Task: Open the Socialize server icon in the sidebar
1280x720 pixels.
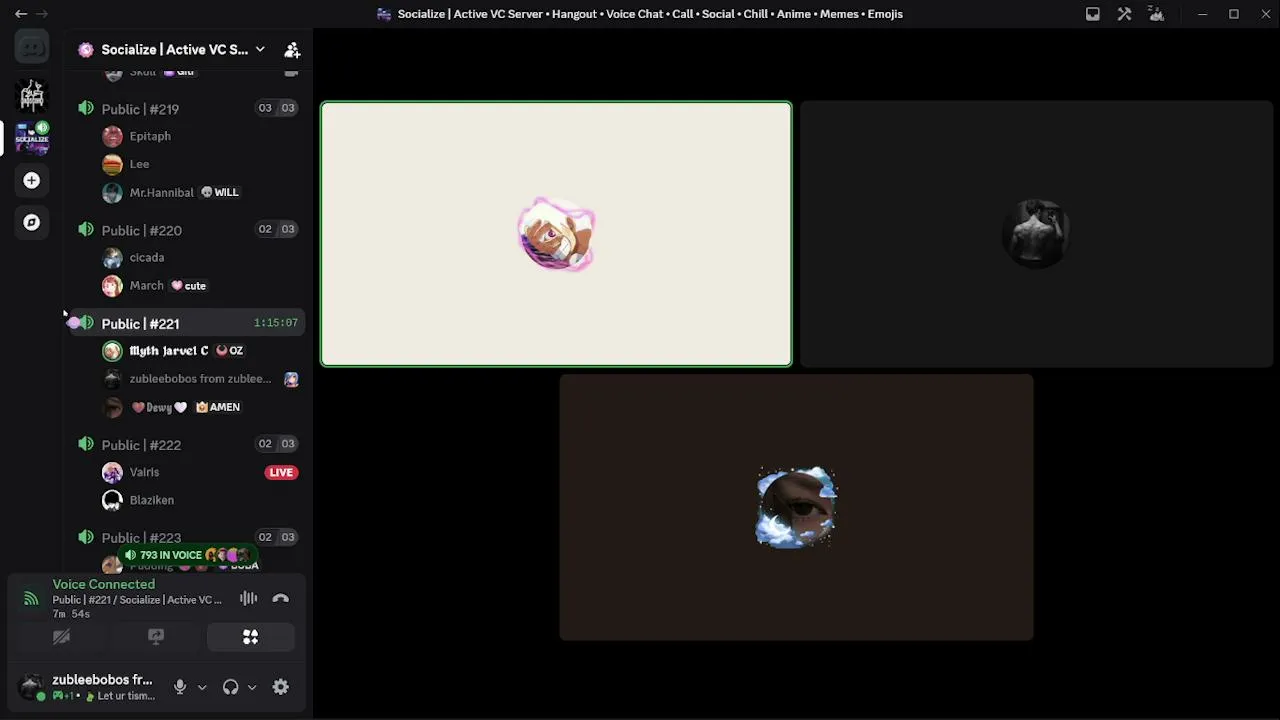Action: click(x=32, y=138)
